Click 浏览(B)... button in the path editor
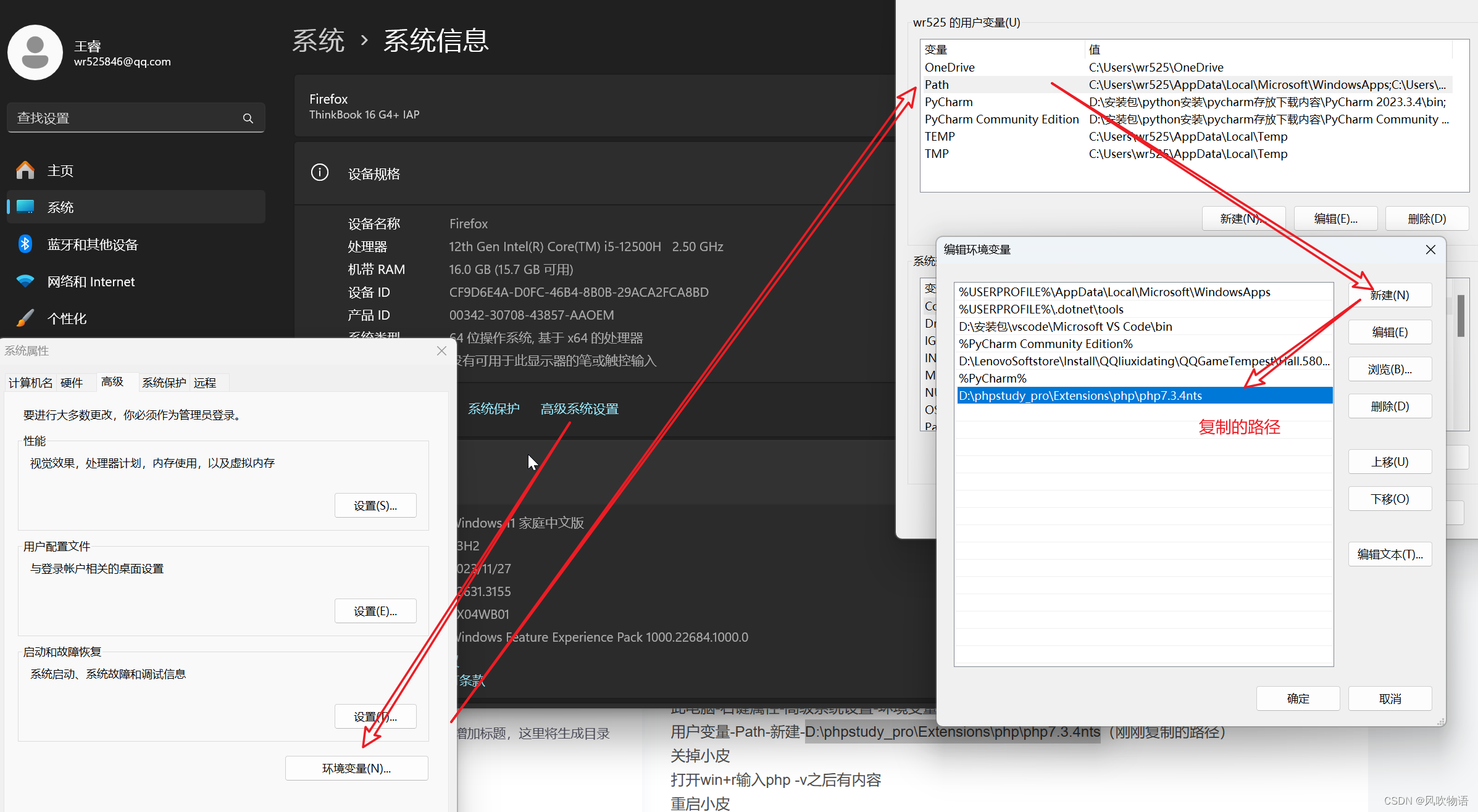1478x812 pixels. pyautogui.click(x=1390, y=369)
